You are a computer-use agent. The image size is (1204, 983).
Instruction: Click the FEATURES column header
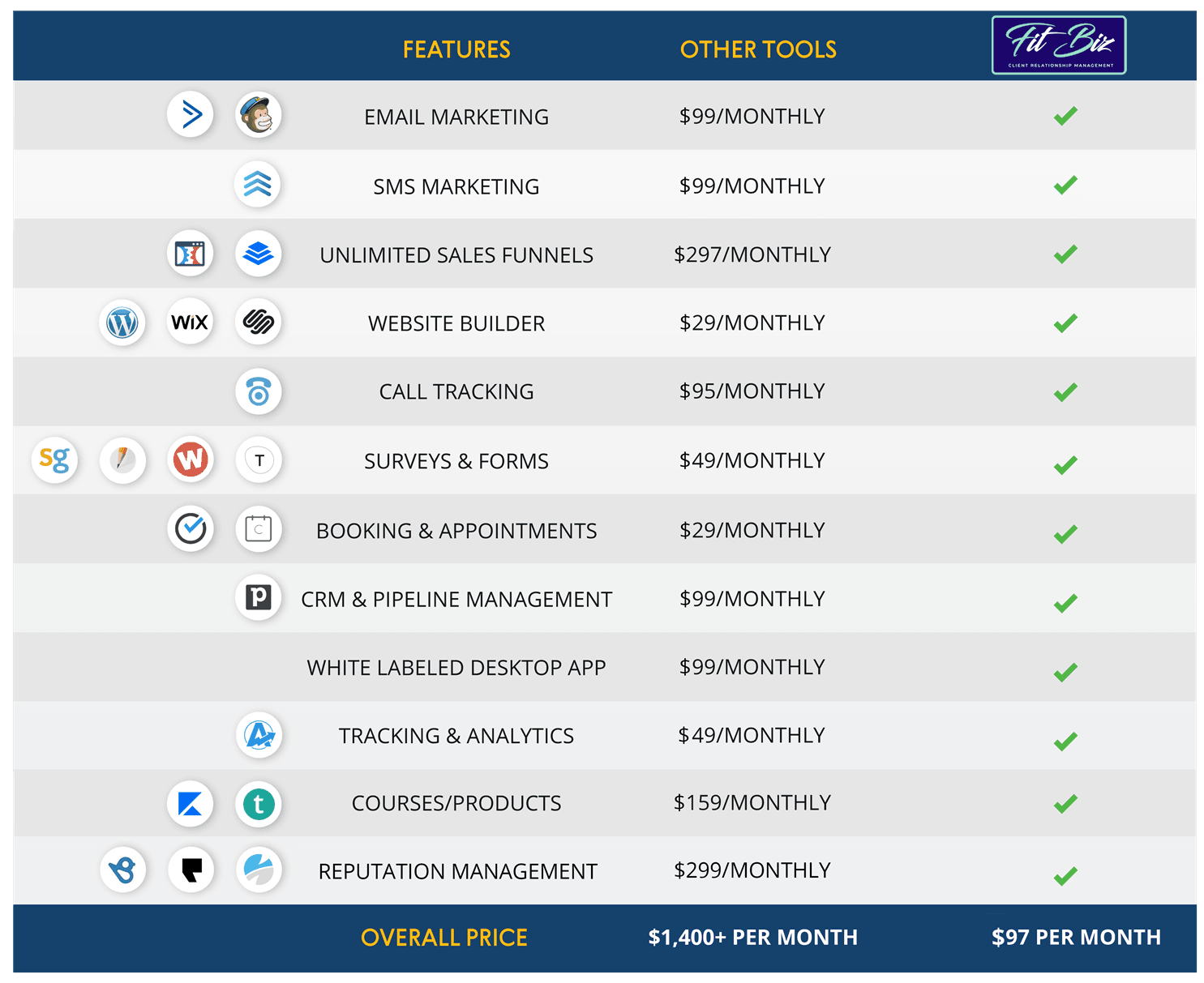456,50
